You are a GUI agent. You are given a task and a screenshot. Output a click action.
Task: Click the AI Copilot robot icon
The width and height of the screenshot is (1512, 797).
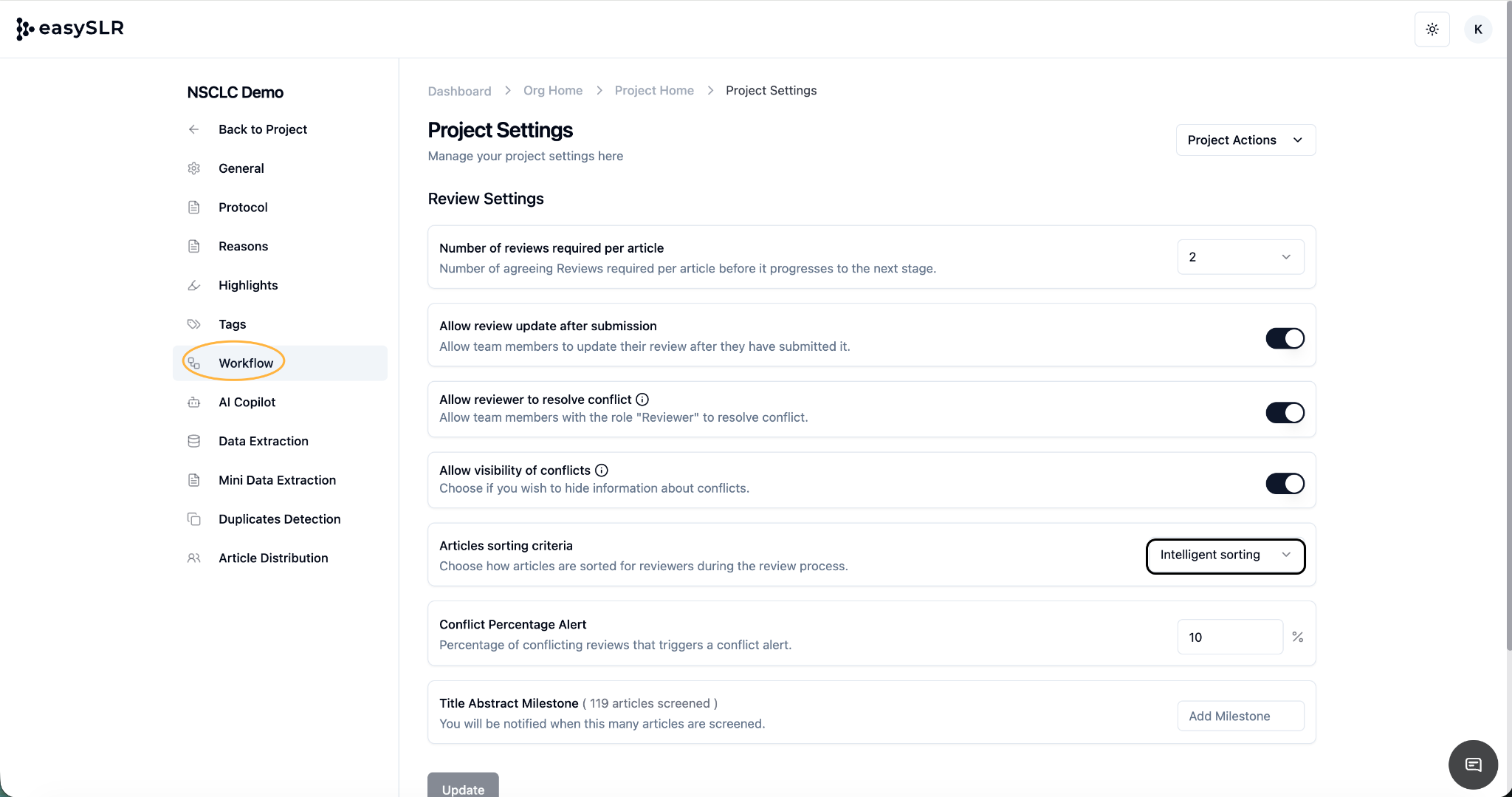coord(194,403)
